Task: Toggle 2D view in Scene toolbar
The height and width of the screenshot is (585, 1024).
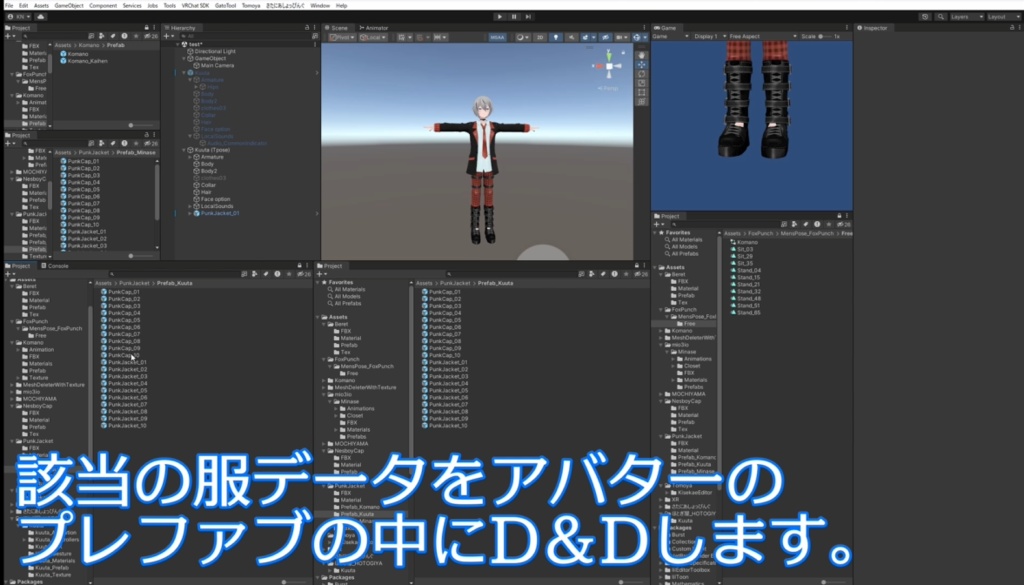Action: [539, 37]
